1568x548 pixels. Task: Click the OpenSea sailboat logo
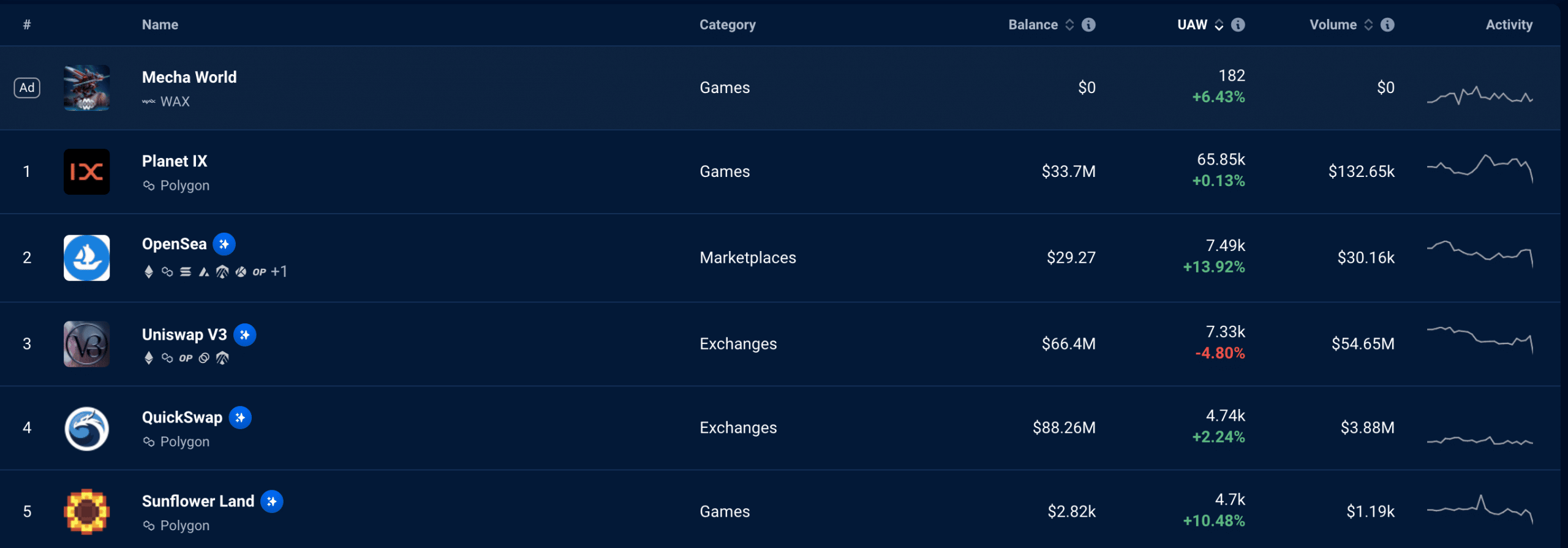[x=87, y=258]
